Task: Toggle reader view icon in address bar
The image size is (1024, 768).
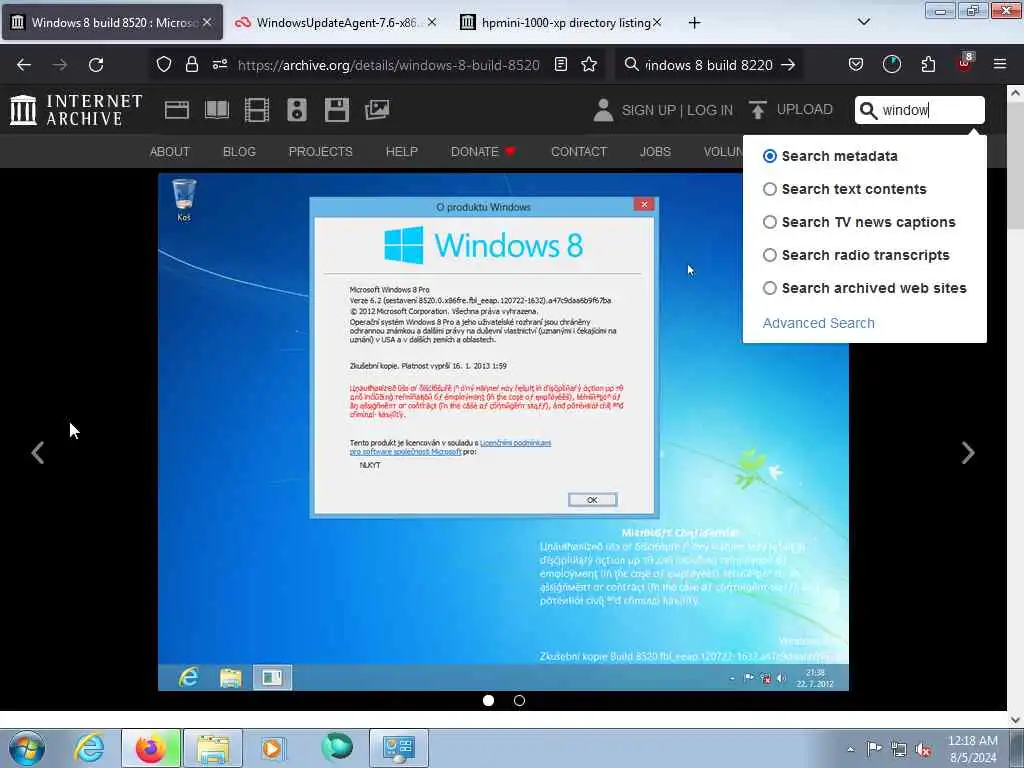Action: [560, 65]
